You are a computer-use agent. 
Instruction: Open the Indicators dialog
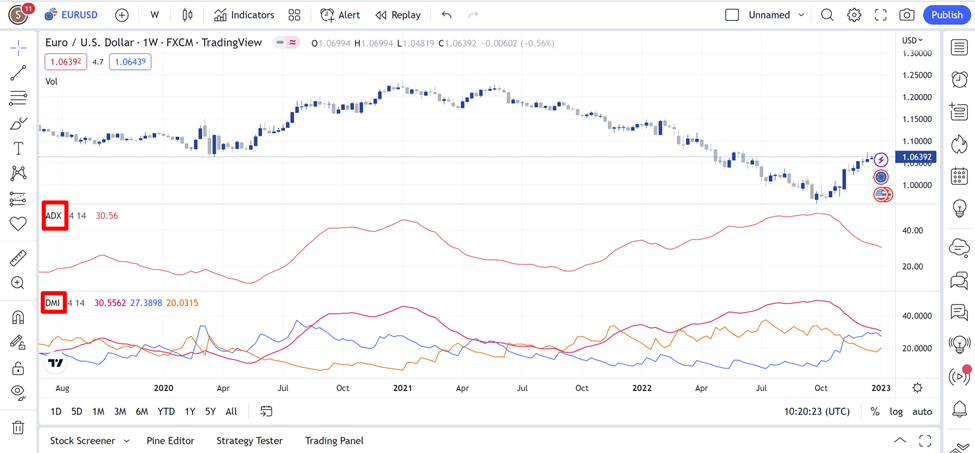tap(244, 14)
